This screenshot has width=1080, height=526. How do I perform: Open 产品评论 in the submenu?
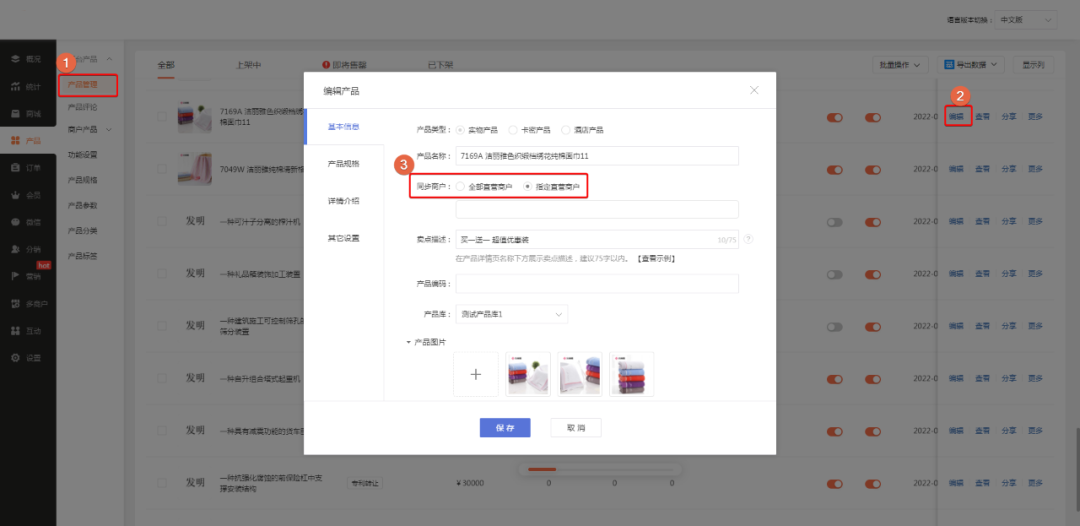pos(83,107)
